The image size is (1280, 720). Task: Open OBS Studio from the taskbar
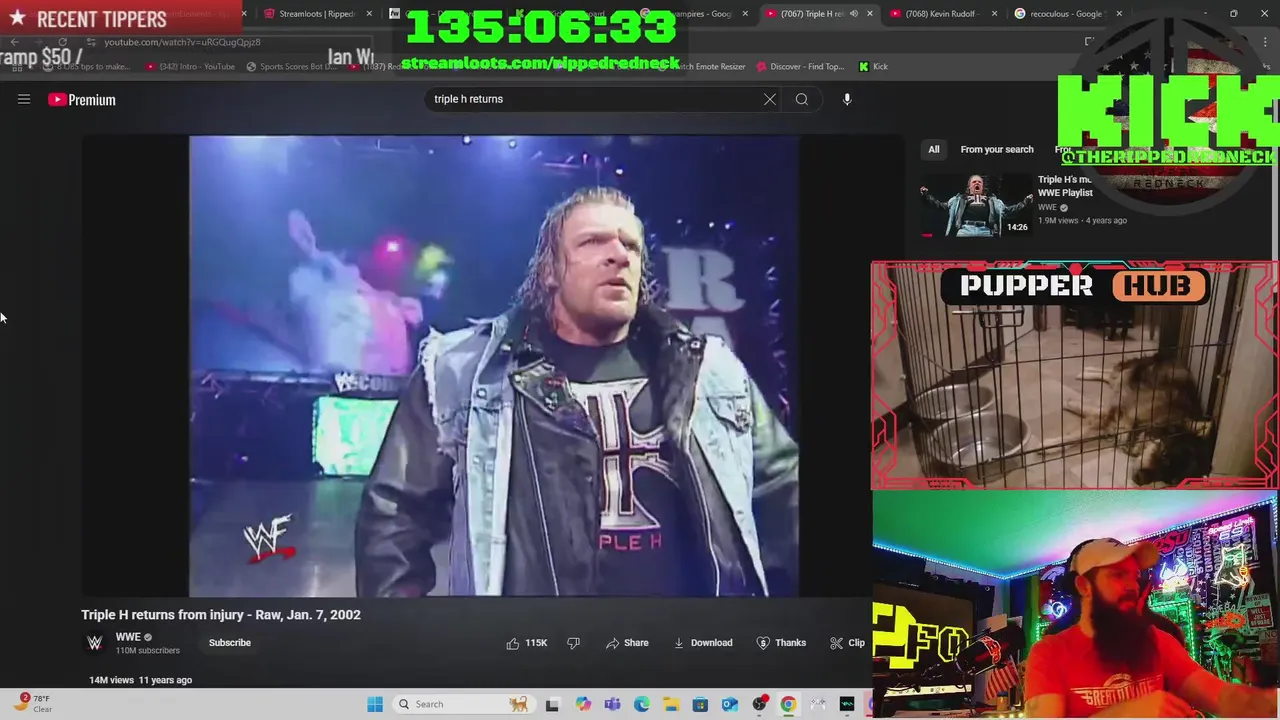[x=760, y=704]
